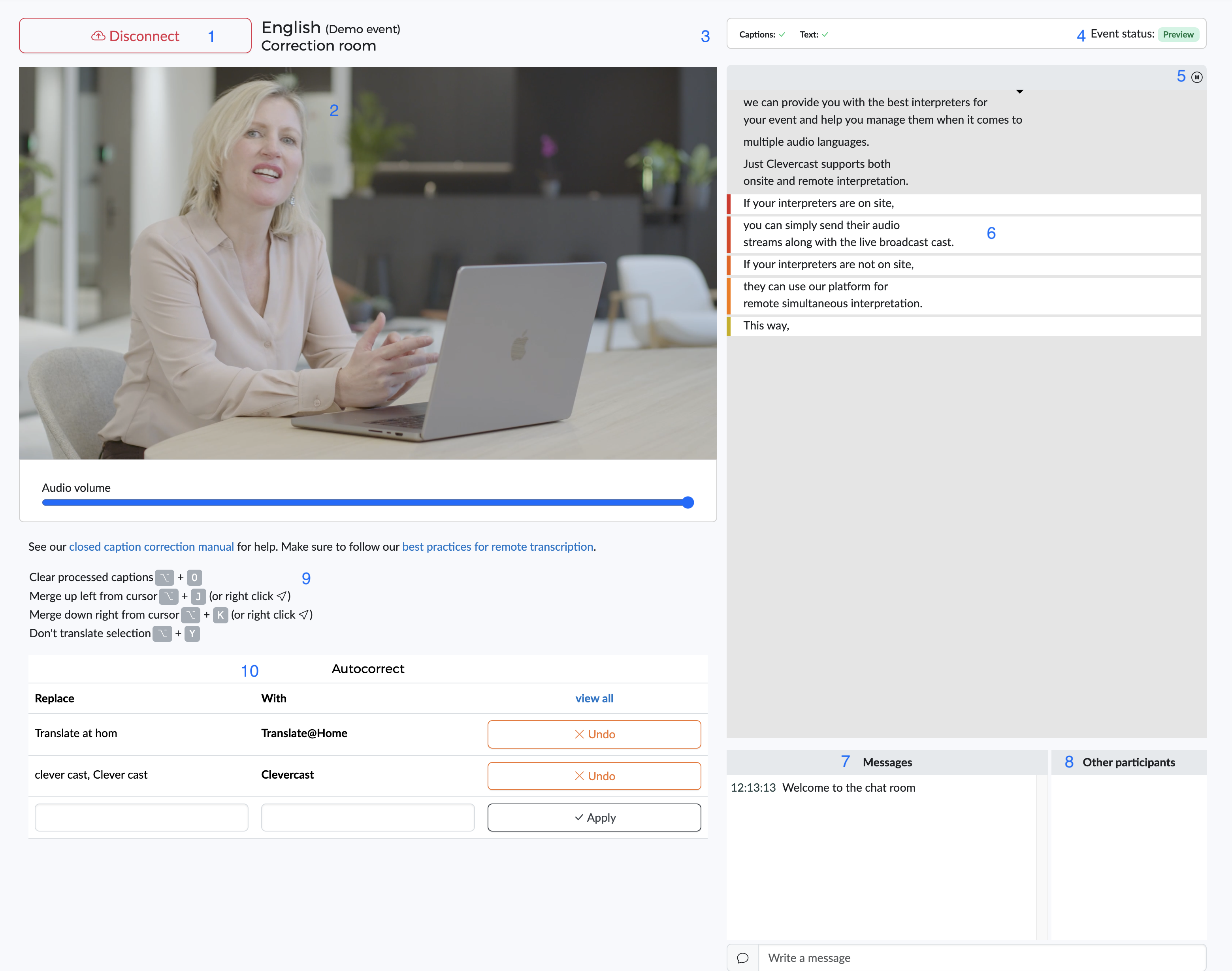This screenshot has height=971, width=1232.
Task: Adjust the Audio volume slider handle
Action: 688,502
